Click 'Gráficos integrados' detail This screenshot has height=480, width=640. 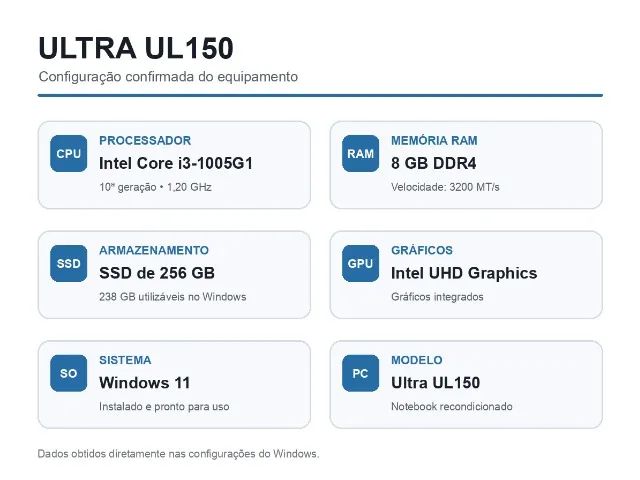(437, 297)
